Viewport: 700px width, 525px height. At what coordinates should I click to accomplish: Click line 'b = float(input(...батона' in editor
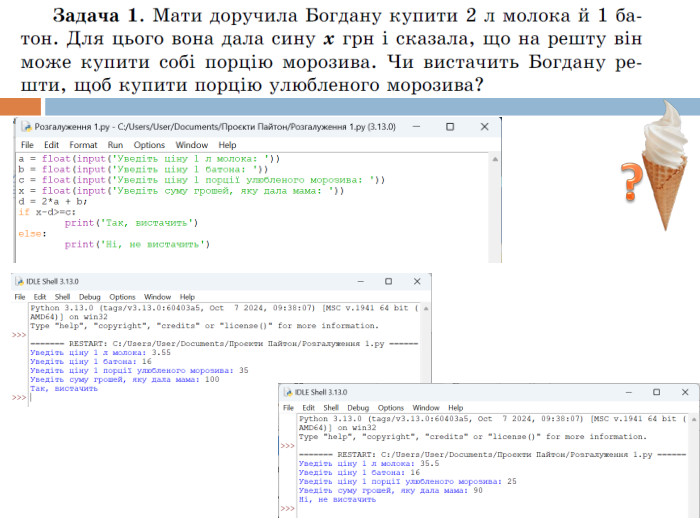[x=143, y=169]
